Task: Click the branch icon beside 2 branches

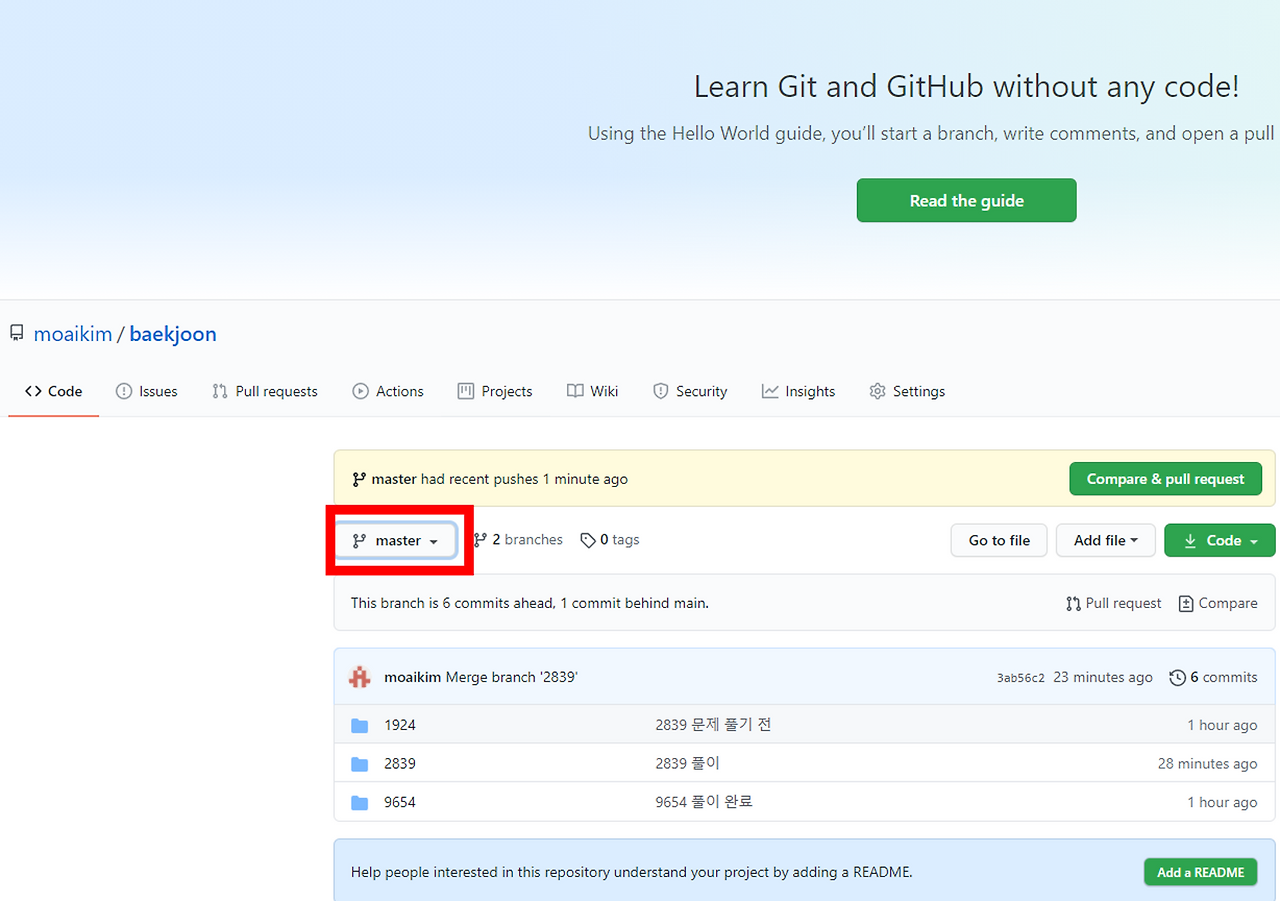Action: (480, 540)
